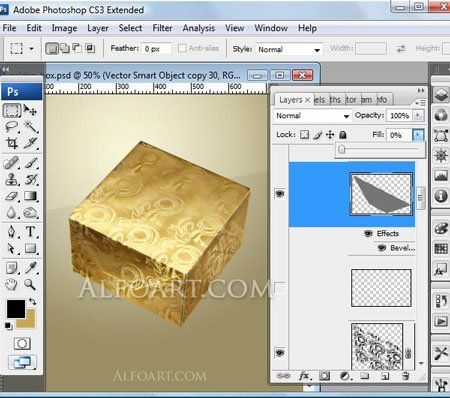Select the Type tool

[x=30, y=232]
